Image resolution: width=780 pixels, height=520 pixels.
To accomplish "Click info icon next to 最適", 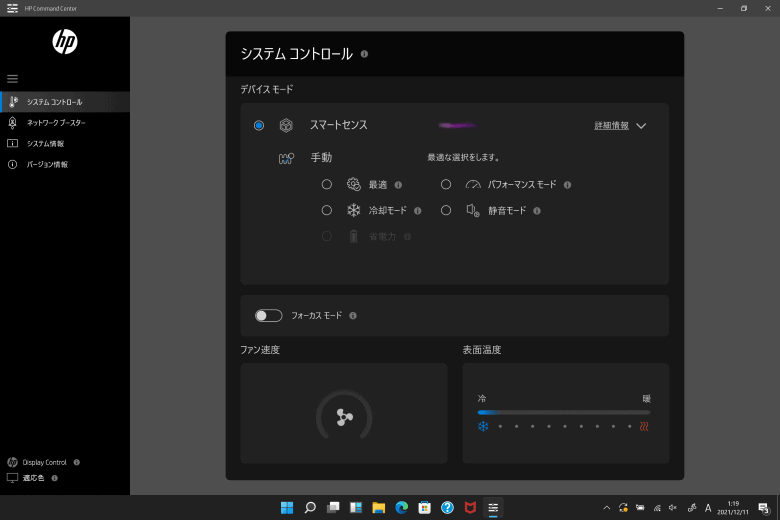I will click(398, 185).
